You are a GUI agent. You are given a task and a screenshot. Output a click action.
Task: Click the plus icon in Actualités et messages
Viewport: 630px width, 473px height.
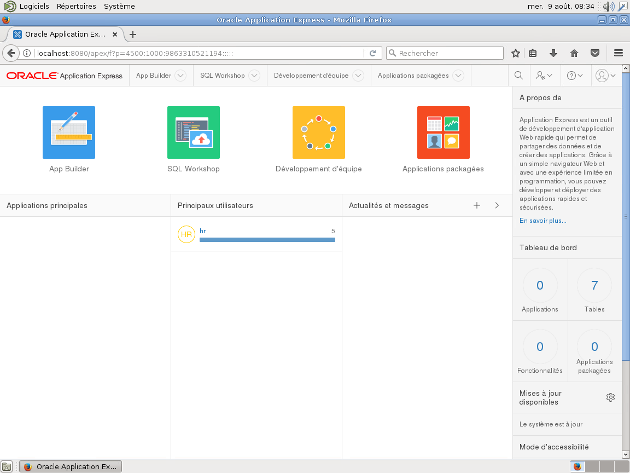[x=477, y=205]
